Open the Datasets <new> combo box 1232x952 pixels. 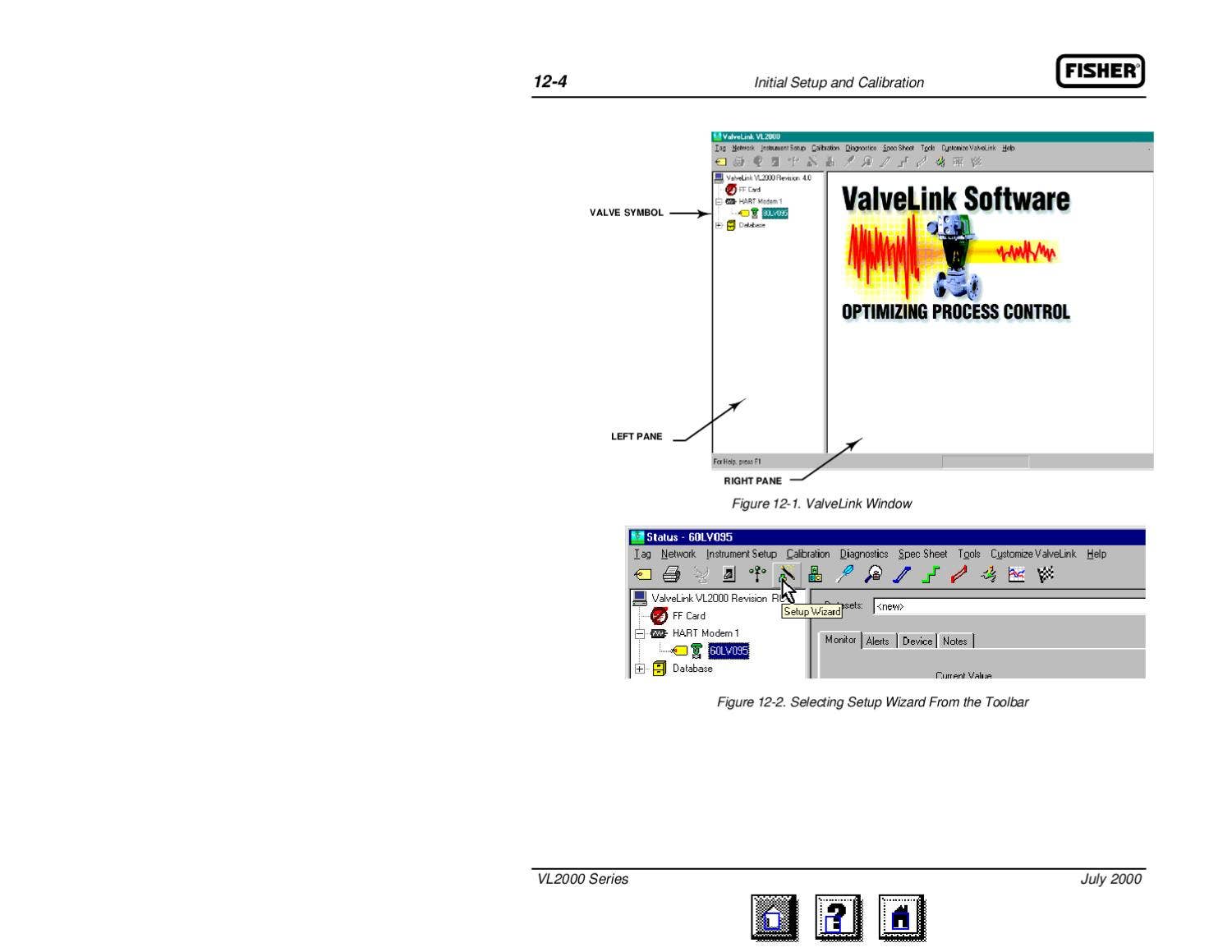[1009, 606]
